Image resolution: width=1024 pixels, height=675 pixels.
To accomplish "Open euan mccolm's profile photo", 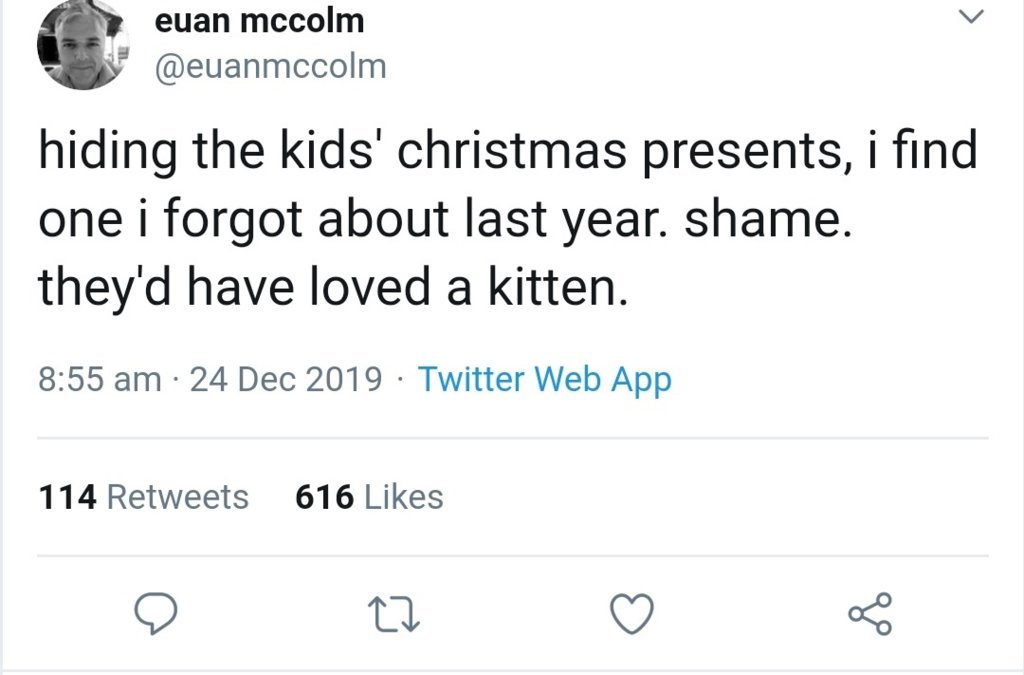I will (x=83, y=45).
